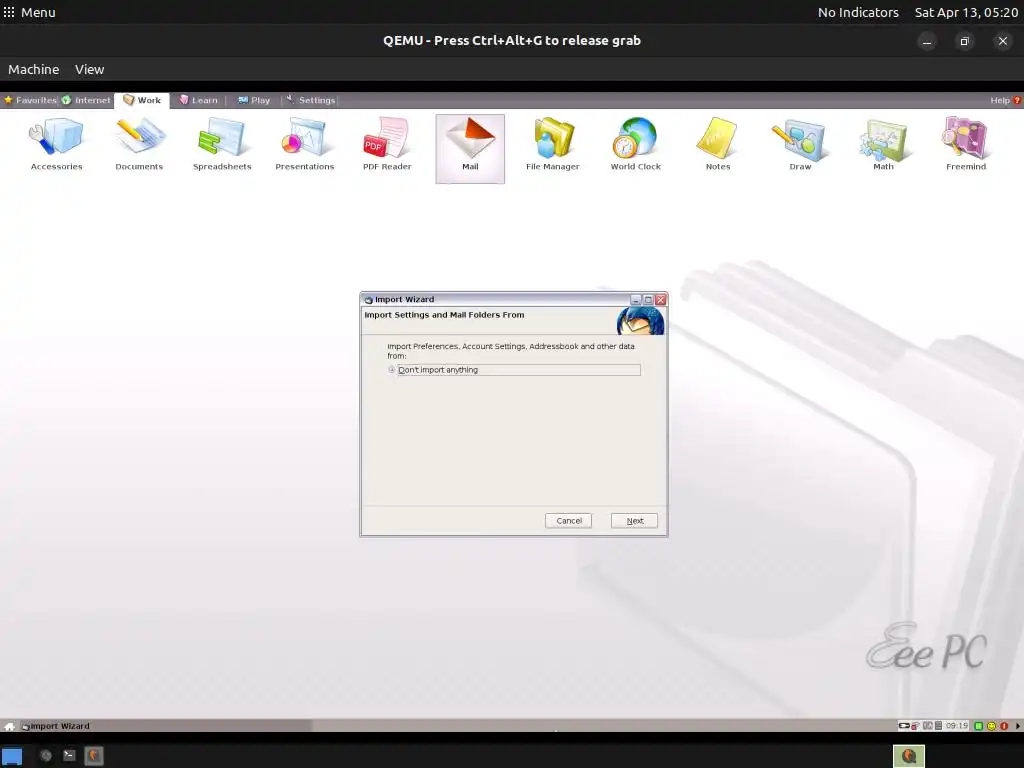Launch the World Clock icon
The width and height of the screenshot is (1024, 768).
tap(635, 145)
